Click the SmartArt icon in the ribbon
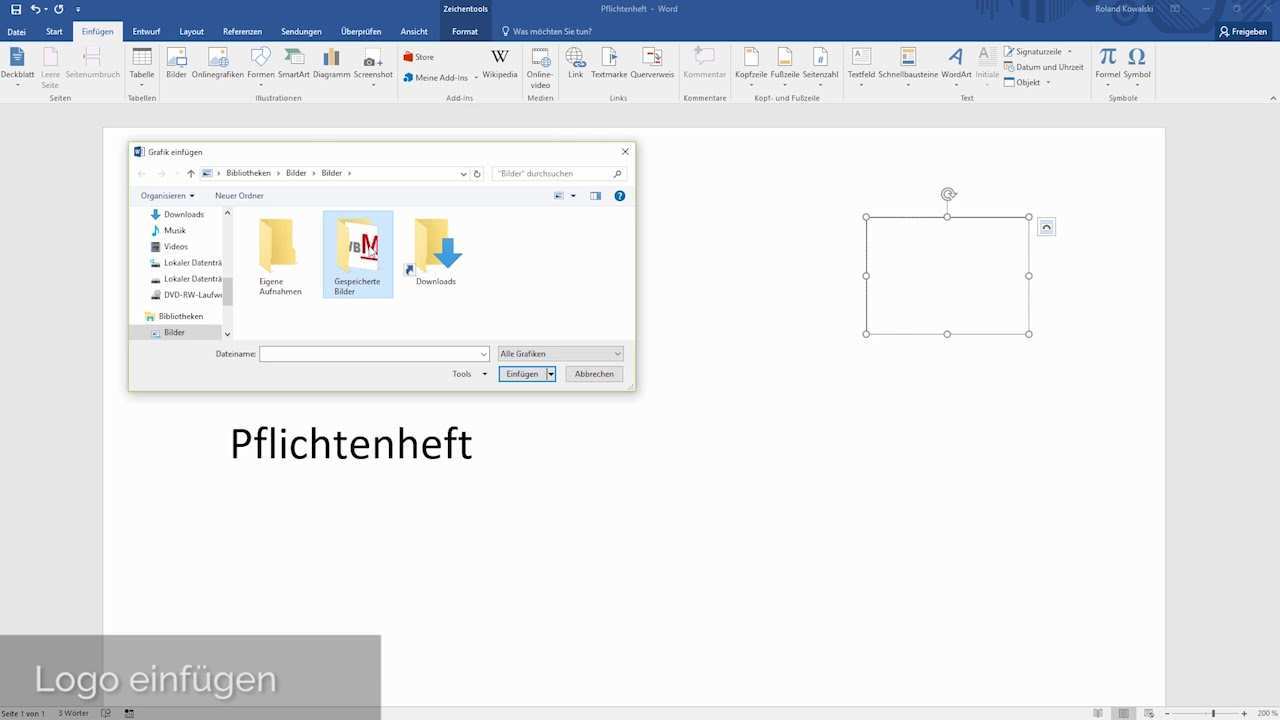Image resolution: width=1280 pixels, height=720 pixels. pos(293,62)
